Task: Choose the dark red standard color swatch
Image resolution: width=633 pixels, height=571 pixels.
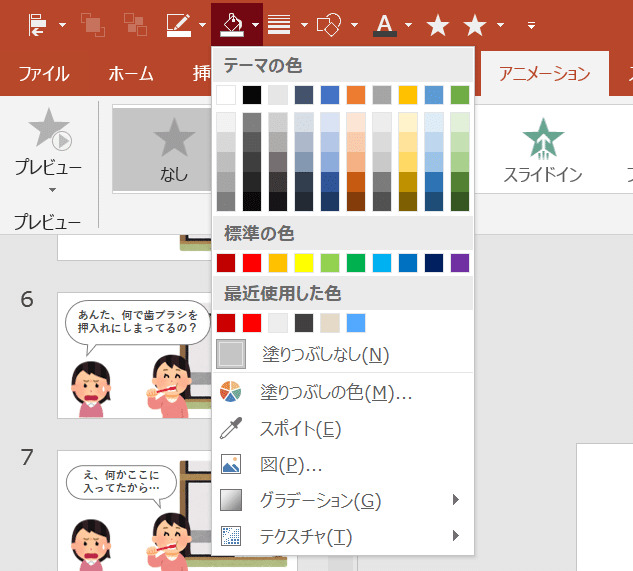Action: 226,263
